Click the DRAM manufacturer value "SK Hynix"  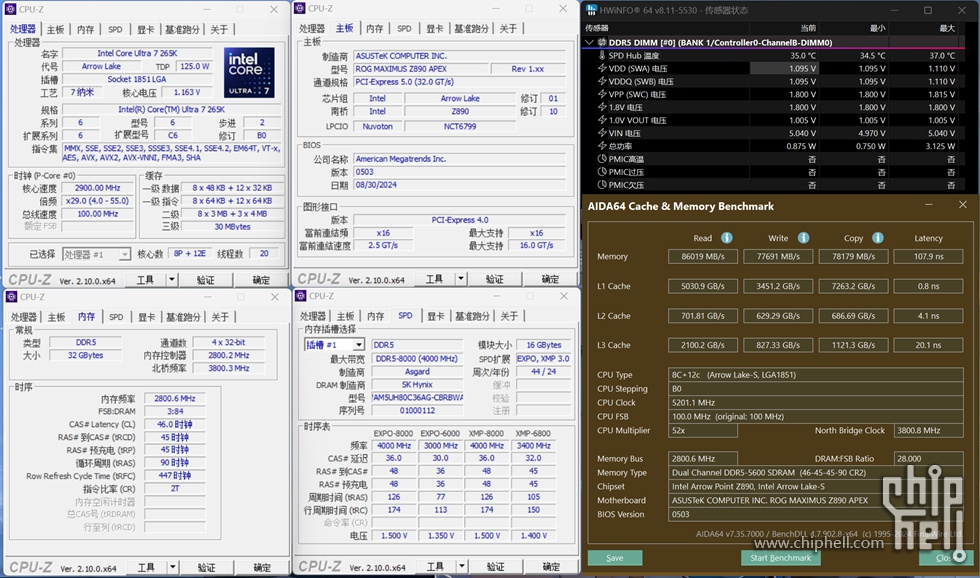(x=417, y=384)
